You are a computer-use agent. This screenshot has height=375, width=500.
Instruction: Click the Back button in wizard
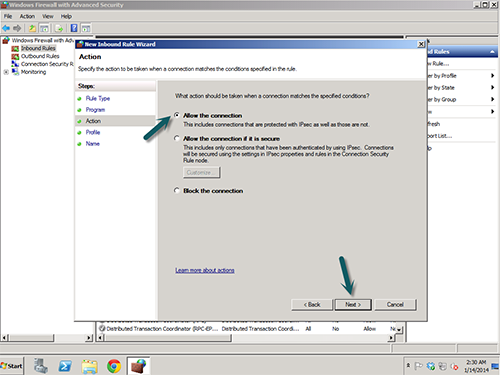pos(312,304)
